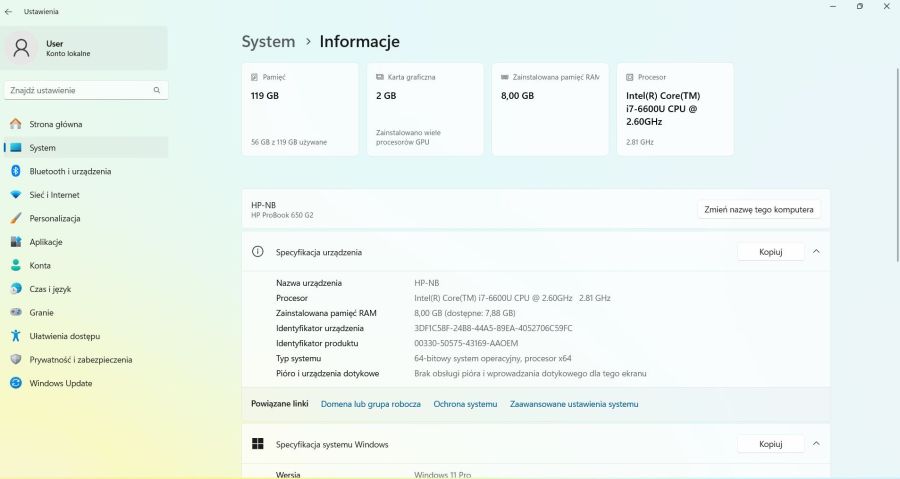Open the User account avatar icon
900x479 pixels.
coord(21,48)
